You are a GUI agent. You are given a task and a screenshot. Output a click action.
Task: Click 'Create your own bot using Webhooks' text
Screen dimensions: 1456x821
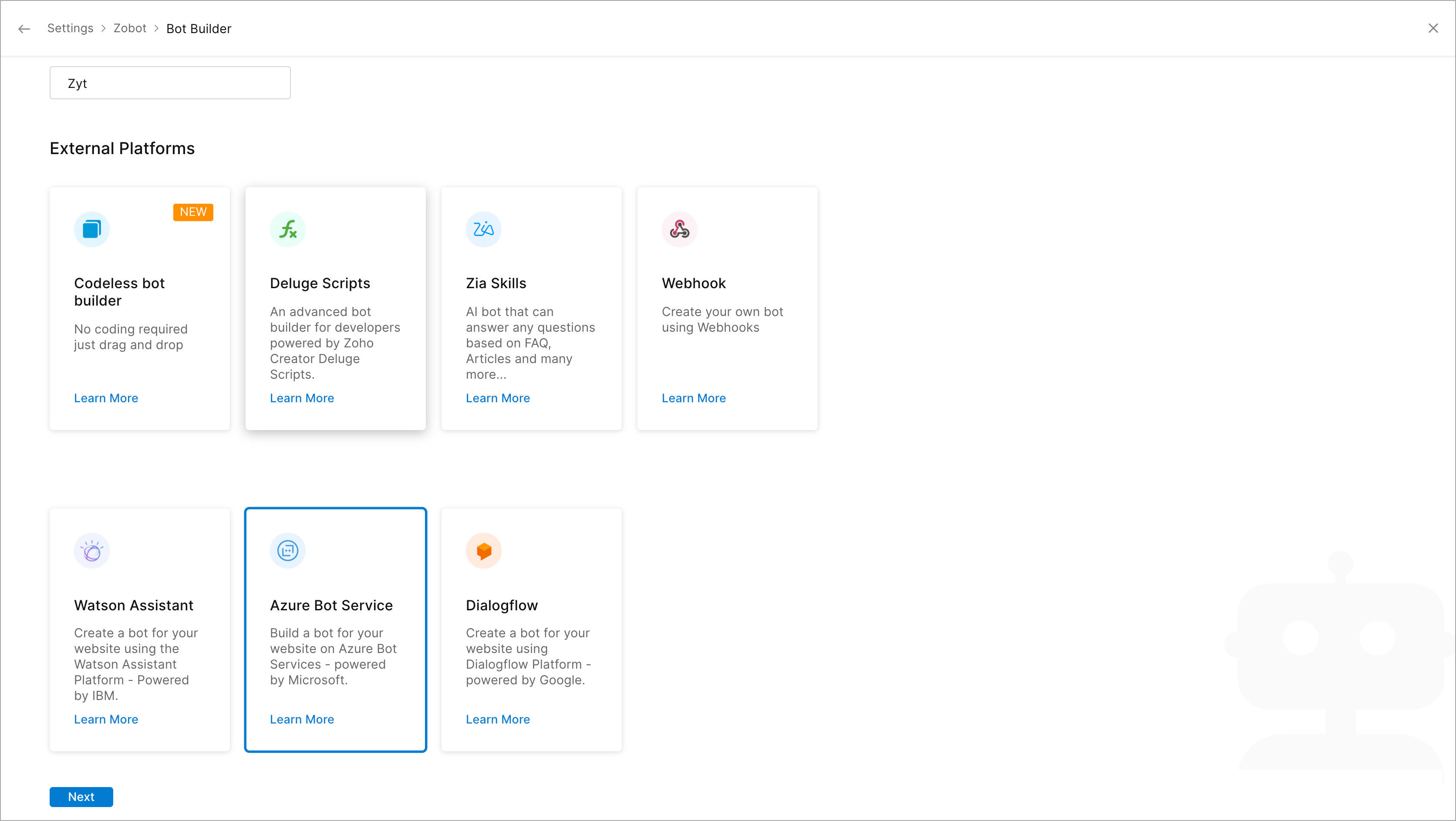pos(722,320)
